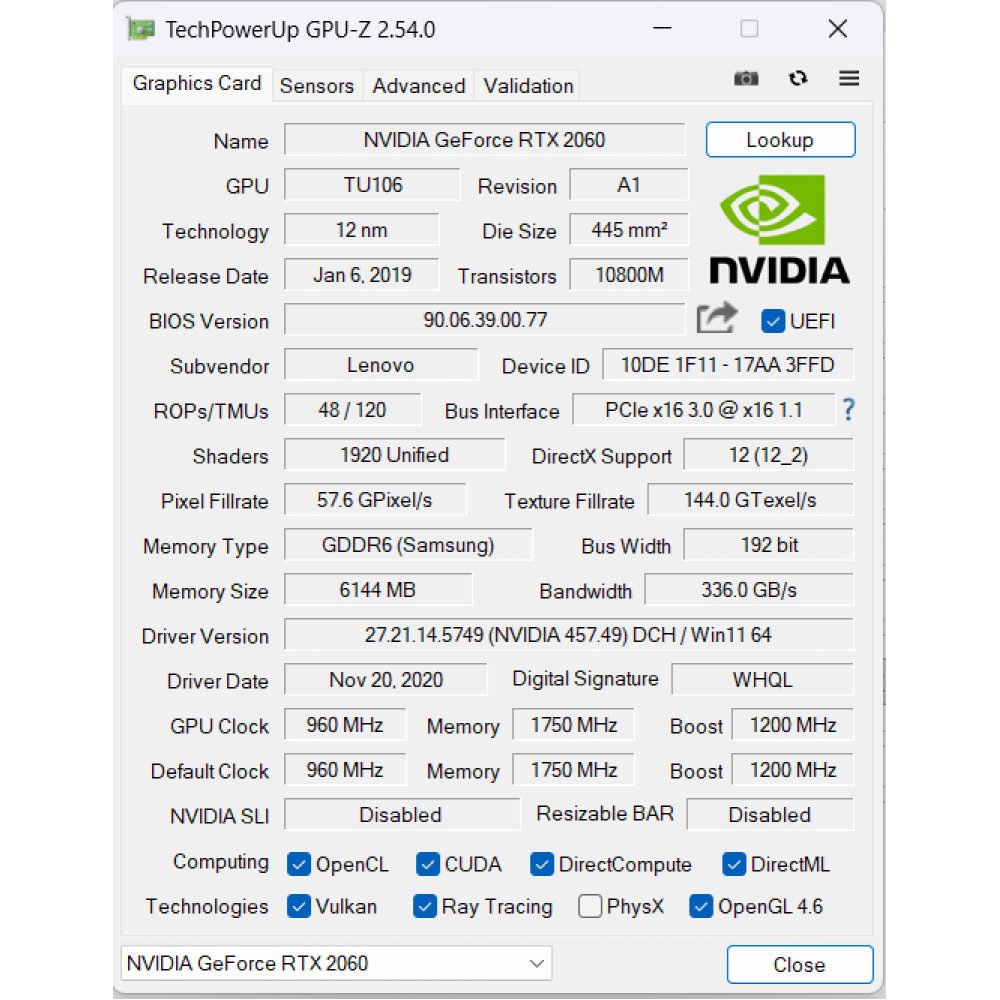Click the Memory Type value GDDR6 (Samsung)

[x=408, y=545]
